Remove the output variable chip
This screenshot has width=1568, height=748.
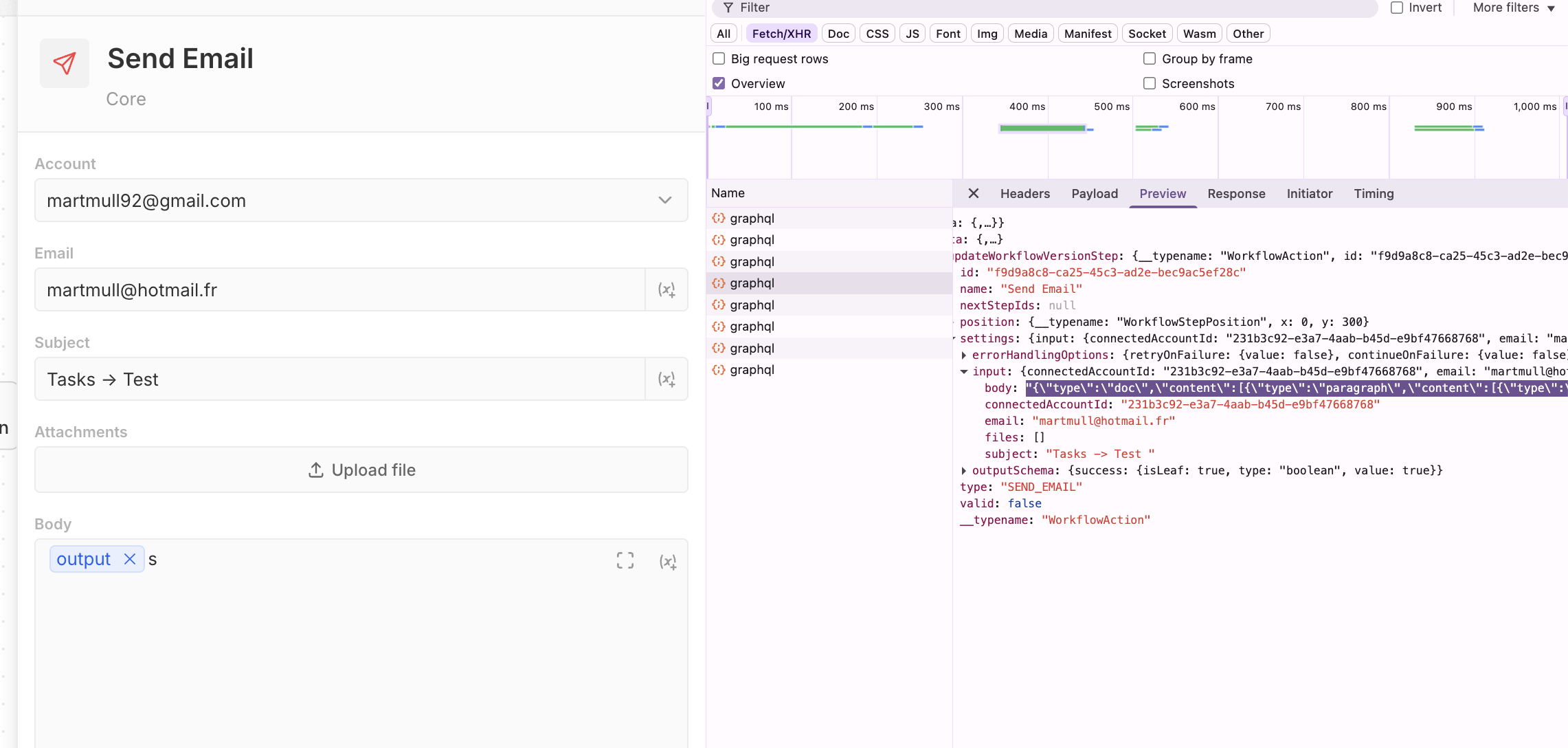[x=130, y=559]
